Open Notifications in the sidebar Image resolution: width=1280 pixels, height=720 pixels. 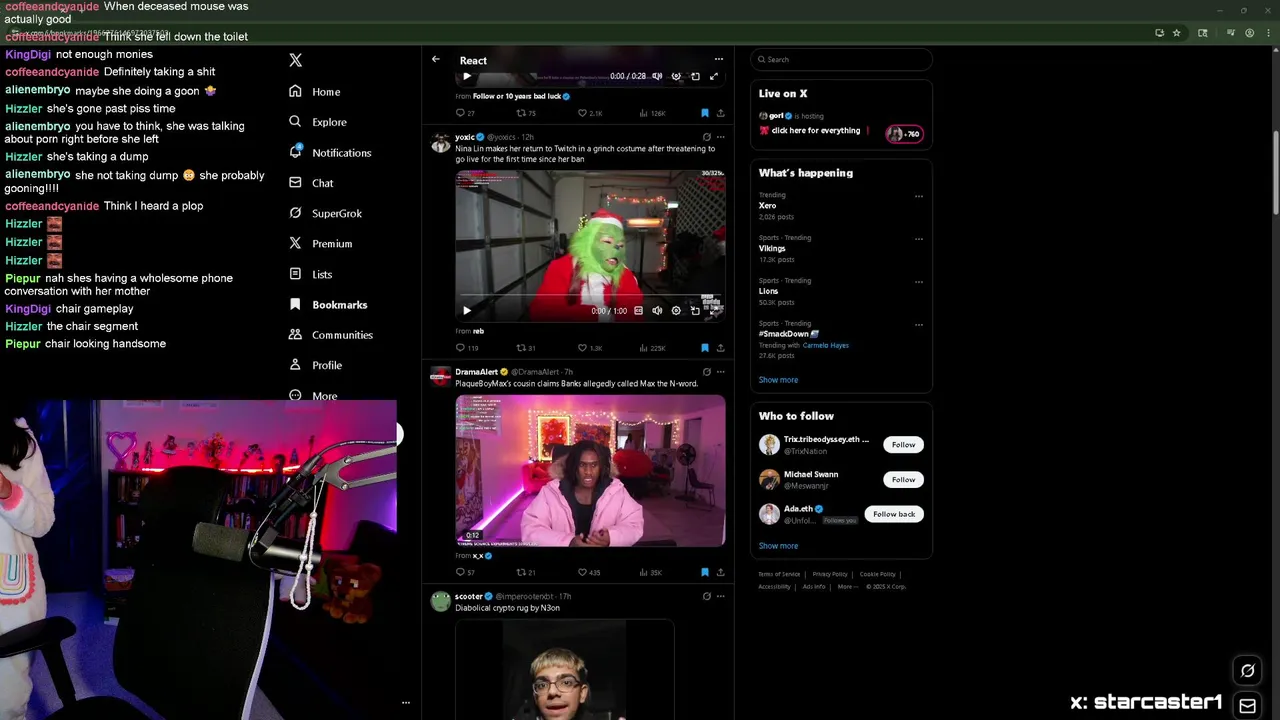pos(330,152)
